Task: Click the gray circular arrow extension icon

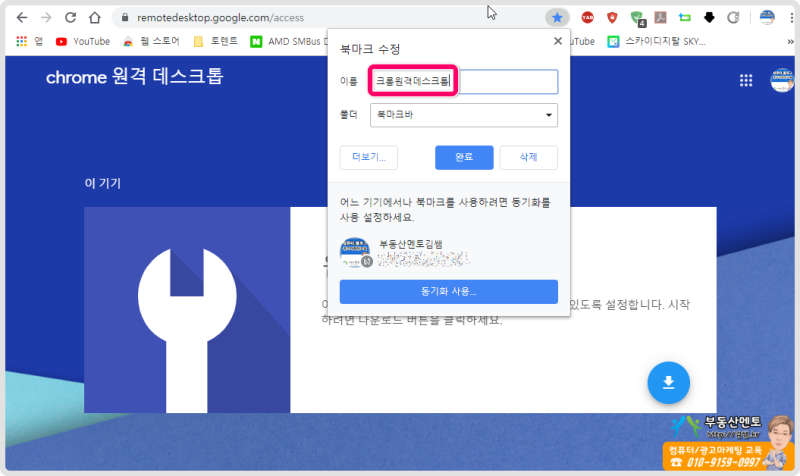Action: [733, 18]
